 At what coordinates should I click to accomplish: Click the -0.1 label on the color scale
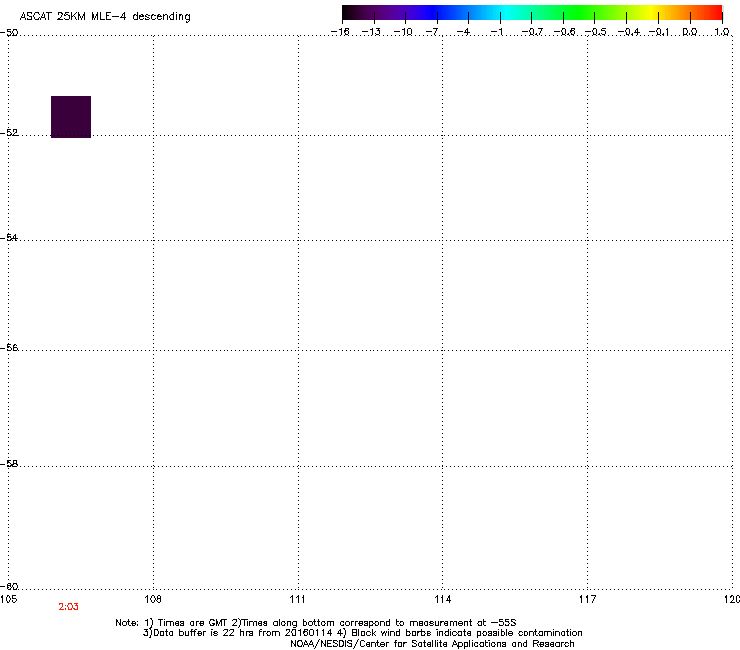pos(659,32)
